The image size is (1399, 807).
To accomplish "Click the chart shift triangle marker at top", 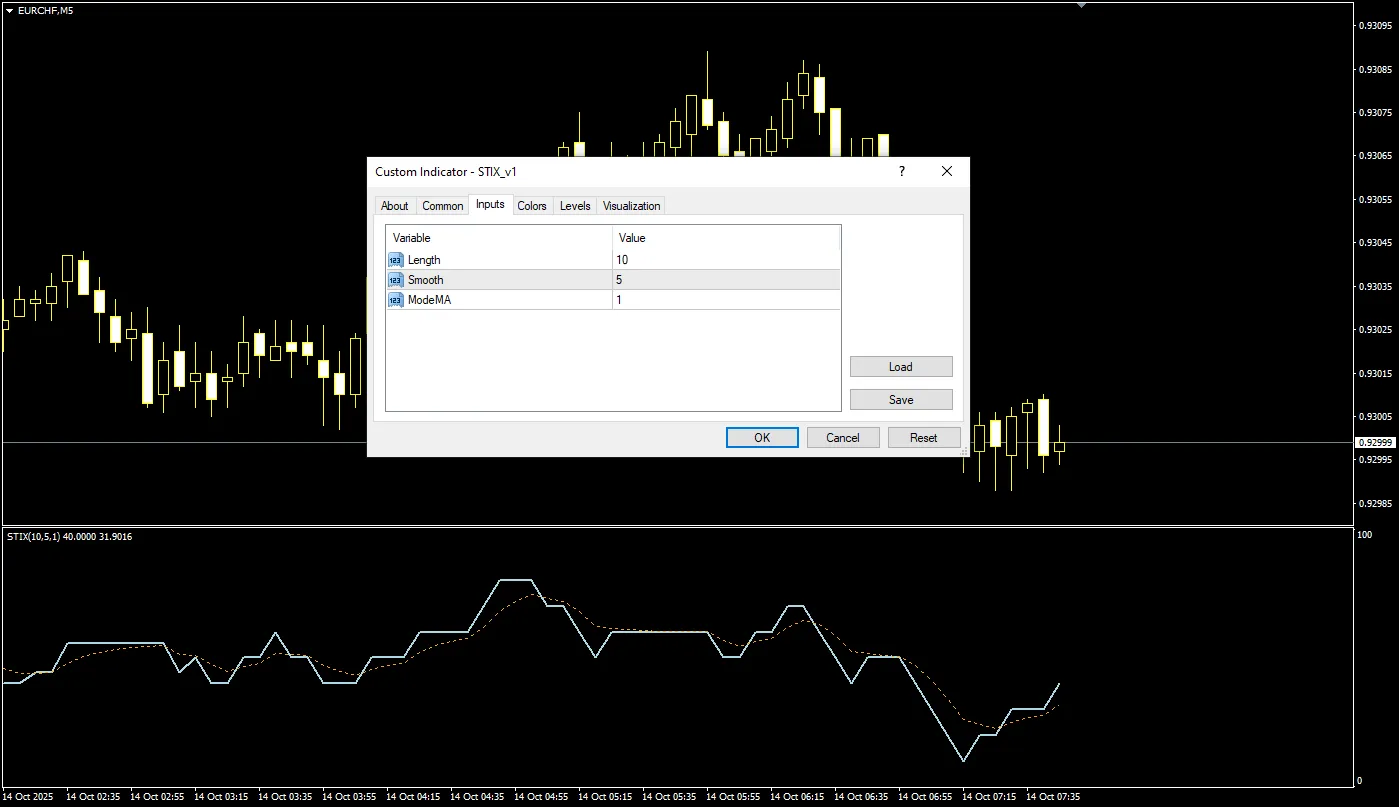I will pyautogui.click(x=1081, y=5).
